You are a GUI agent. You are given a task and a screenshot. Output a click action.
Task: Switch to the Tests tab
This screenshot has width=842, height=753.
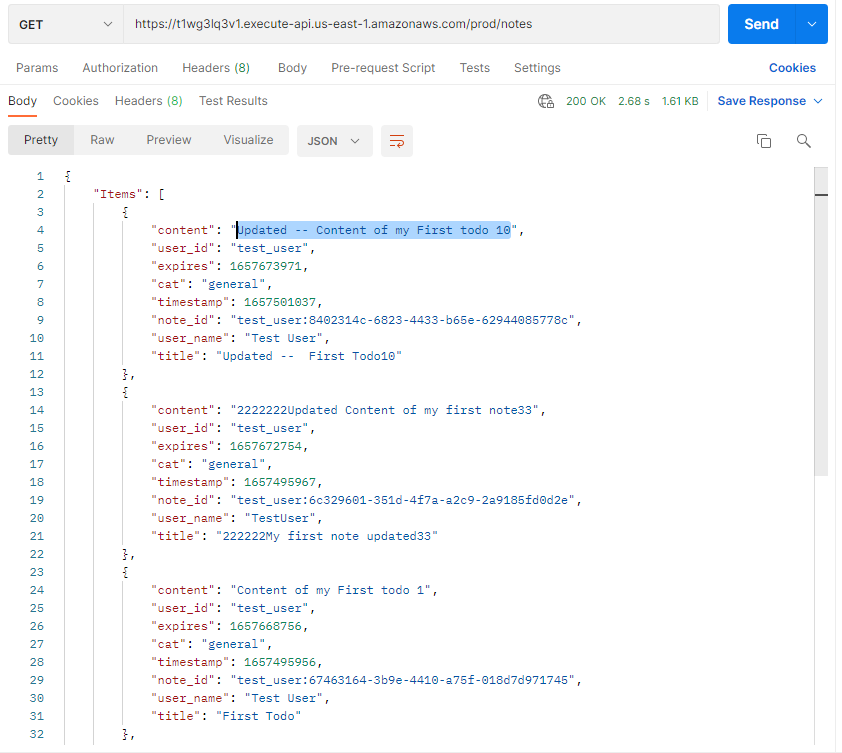pos(475,68)
